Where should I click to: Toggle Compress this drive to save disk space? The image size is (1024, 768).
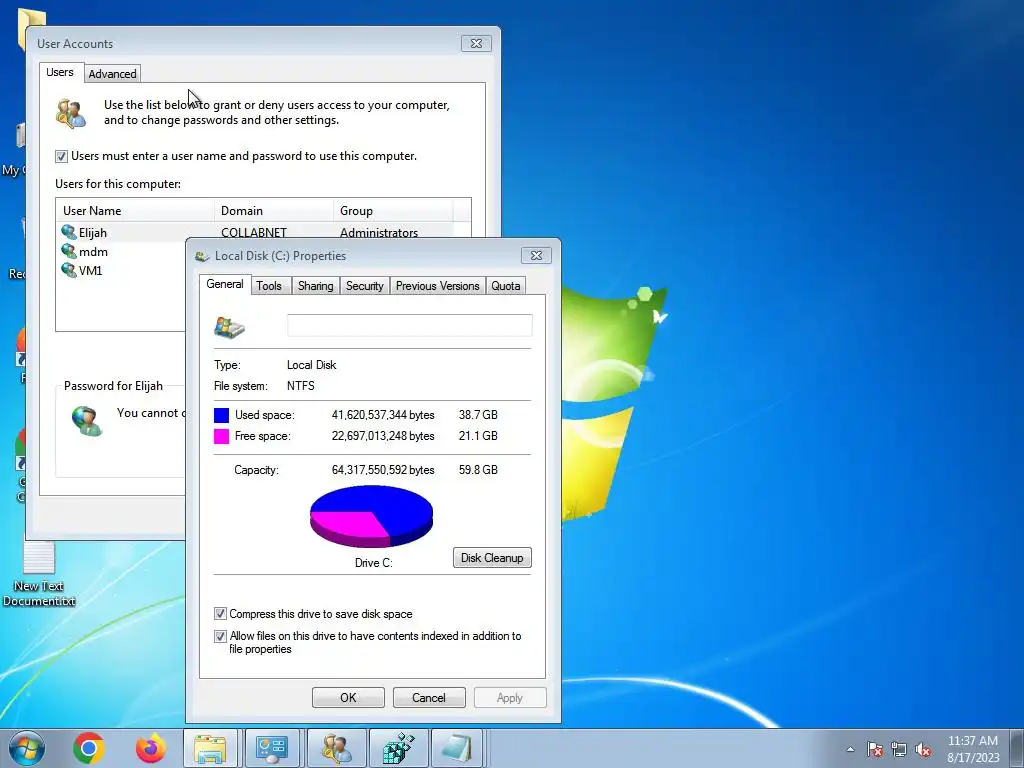click(221, 614)
